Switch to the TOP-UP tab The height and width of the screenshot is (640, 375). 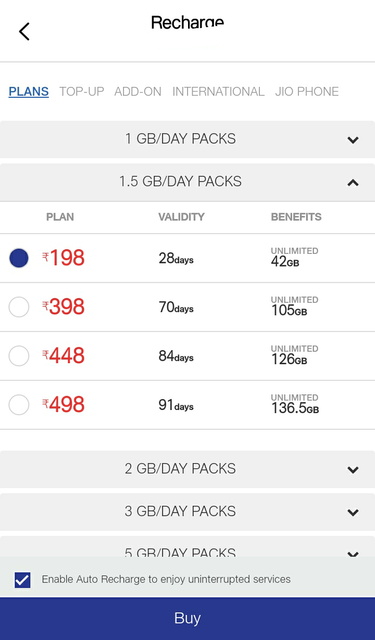pos(82,91)
